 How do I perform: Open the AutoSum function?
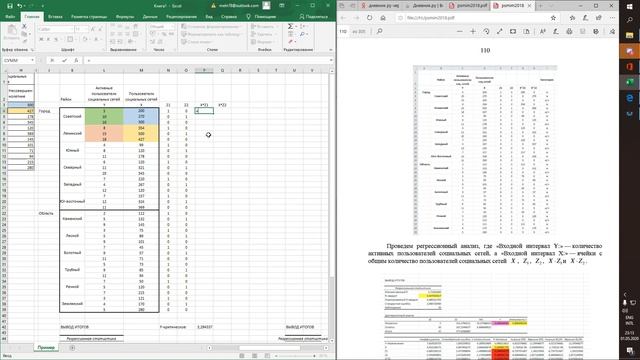290,27
